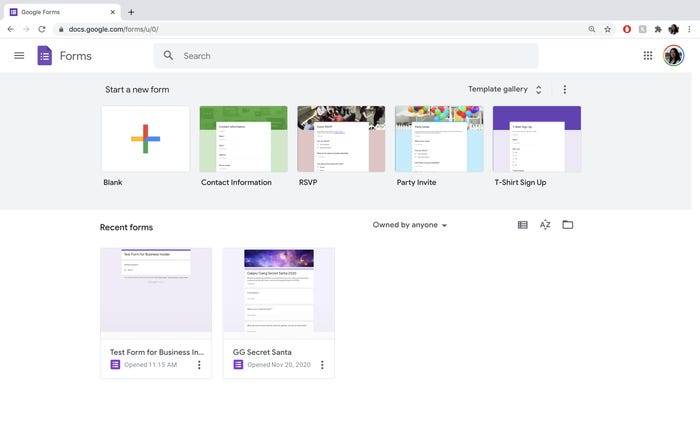Switch to list view of recent forms
The width and height of the screenshot is (700, 438).
pyautogui.click(x=522, y=225)
